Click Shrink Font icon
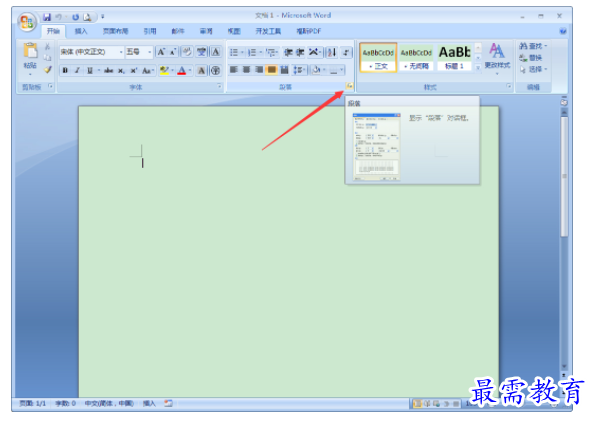The height and width of the screenshot is (423, 593). pyautogui.click(x=173, y=52)
